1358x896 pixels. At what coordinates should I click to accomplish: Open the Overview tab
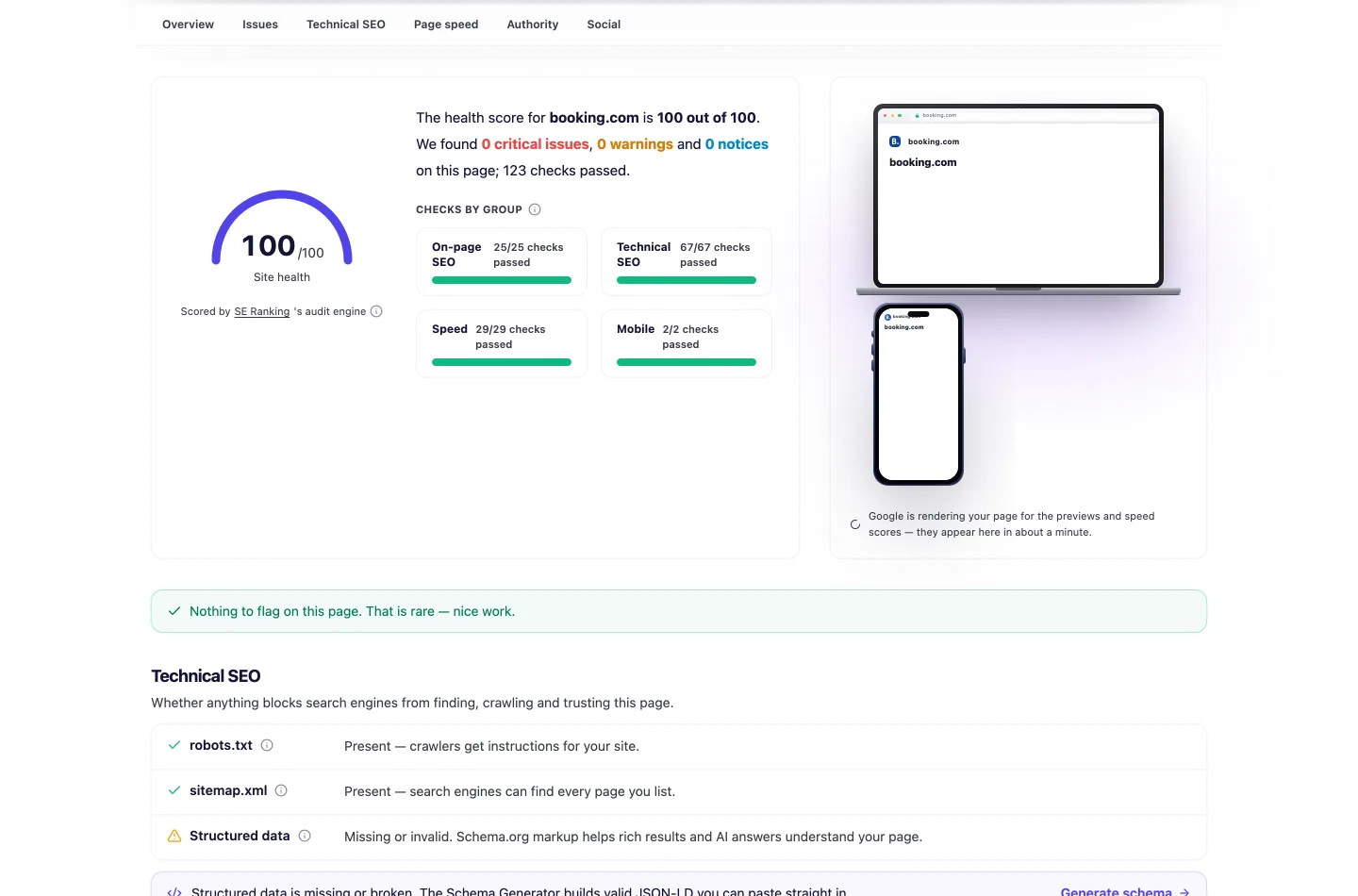point(188,25)
